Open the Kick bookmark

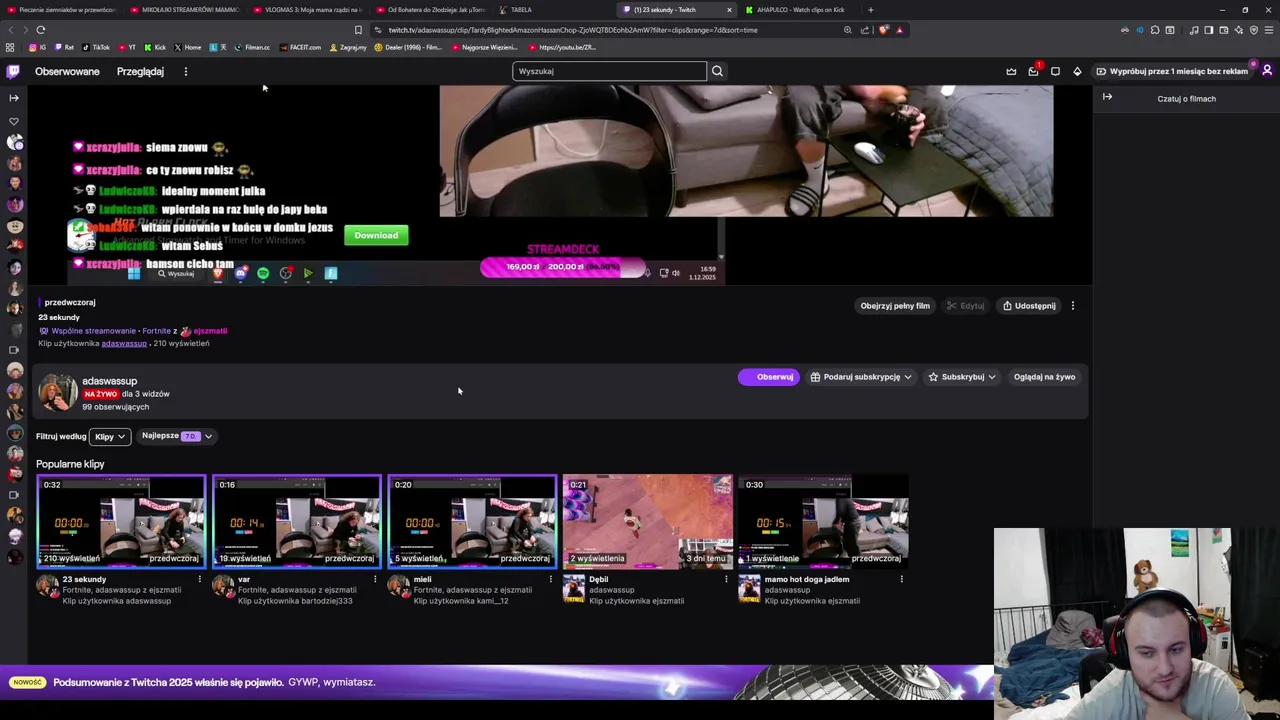point(155,47)
